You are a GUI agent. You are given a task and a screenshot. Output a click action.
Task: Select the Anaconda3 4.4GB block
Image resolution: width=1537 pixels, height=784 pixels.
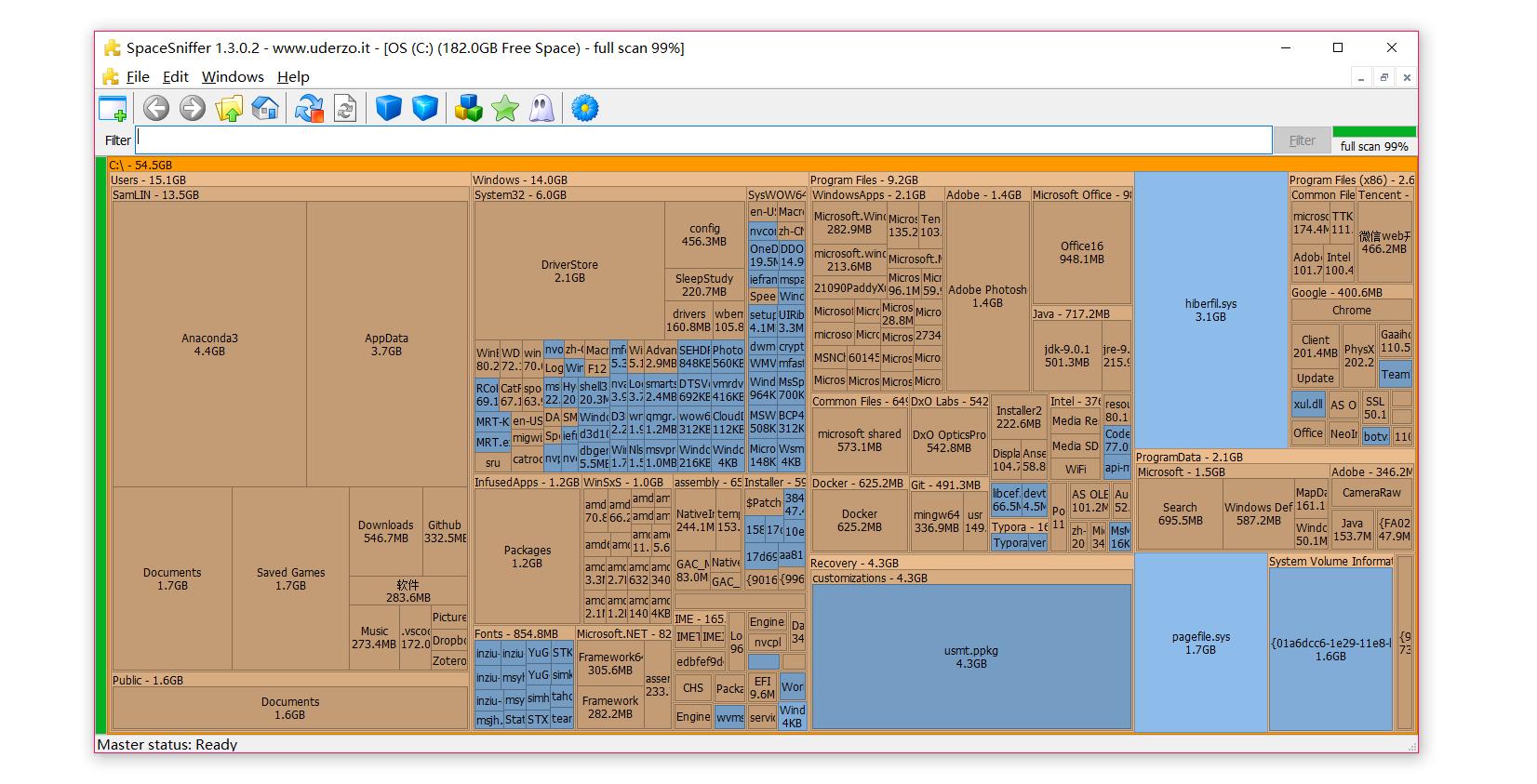[x=209, y=344]
